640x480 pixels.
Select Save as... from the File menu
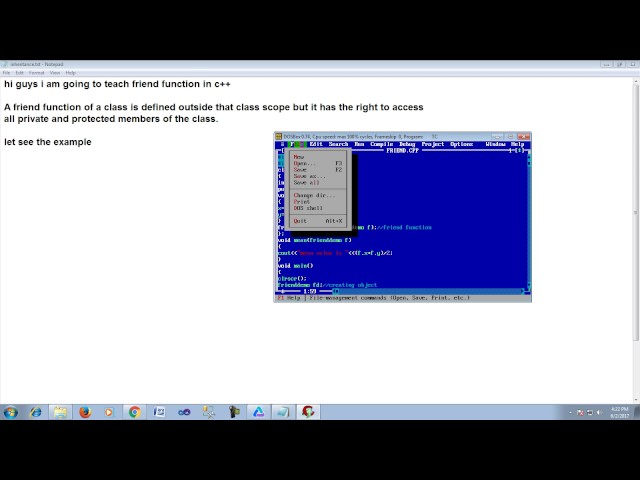[x=318, y=176]
